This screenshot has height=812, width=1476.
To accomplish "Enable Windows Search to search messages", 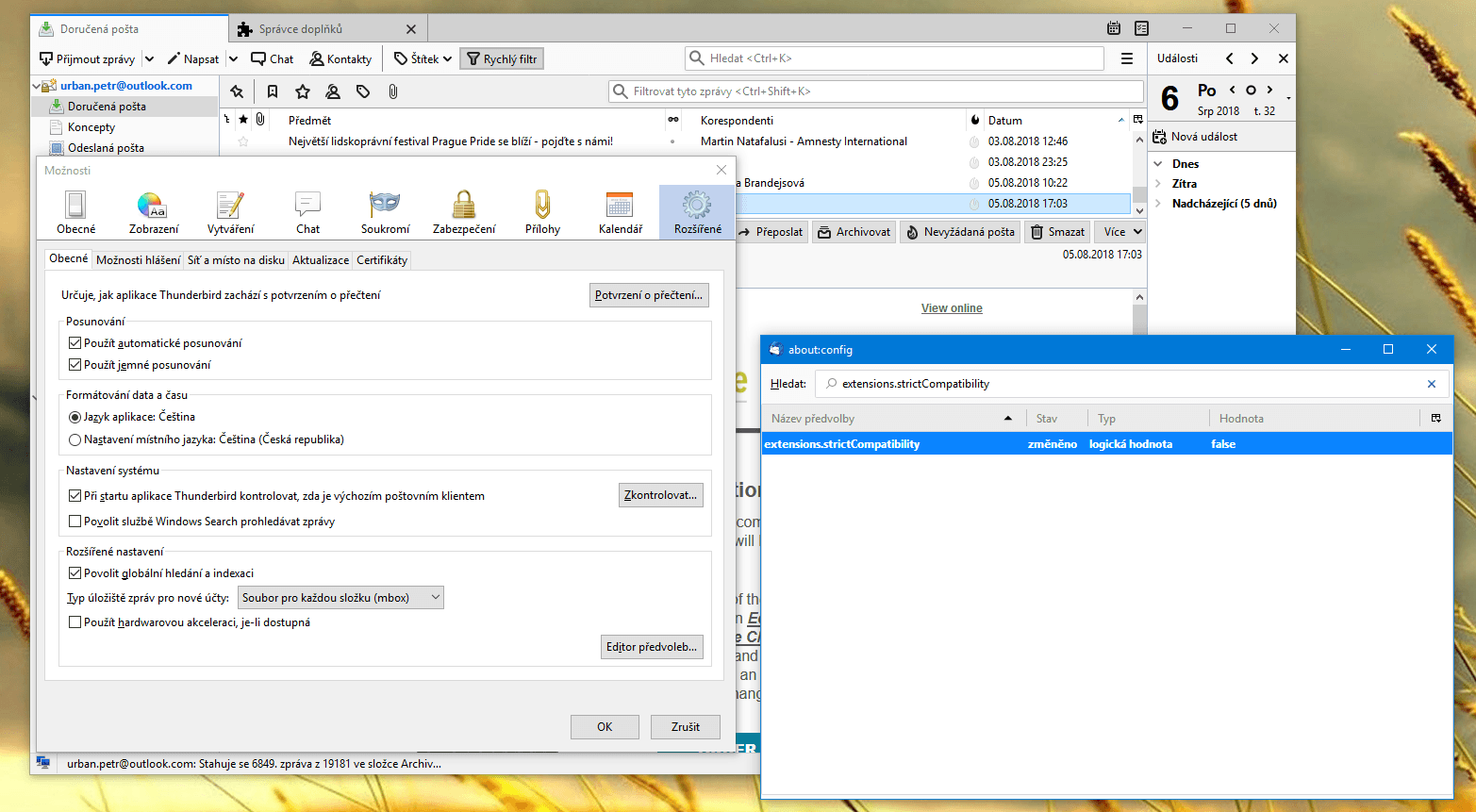I will pos(75,522).
